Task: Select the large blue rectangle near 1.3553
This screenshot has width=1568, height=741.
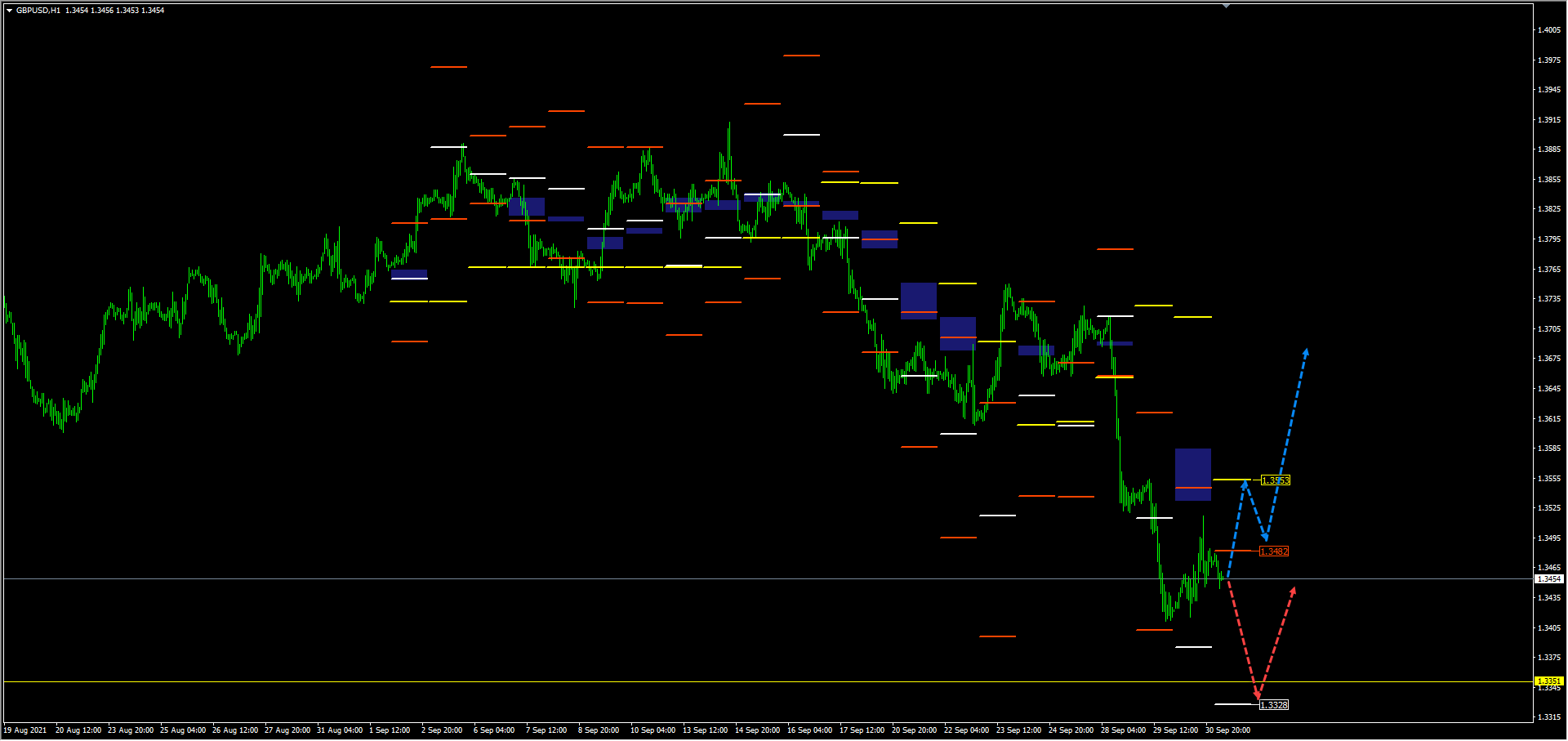Action: click(x=1192, y=474)
